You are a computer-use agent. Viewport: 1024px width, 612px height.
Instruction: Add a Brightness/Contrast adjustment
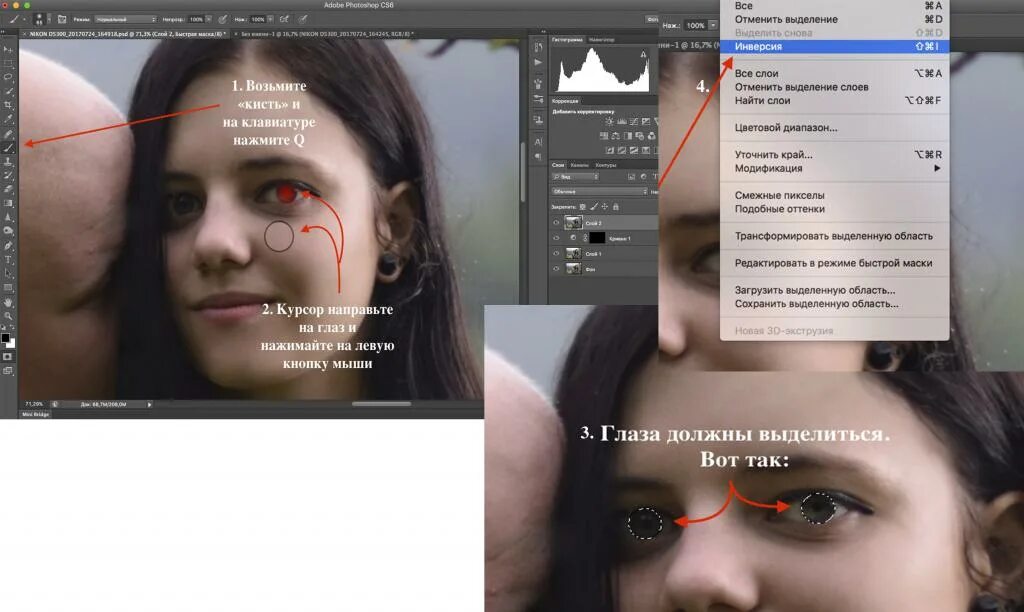click(x=609, y=121)
